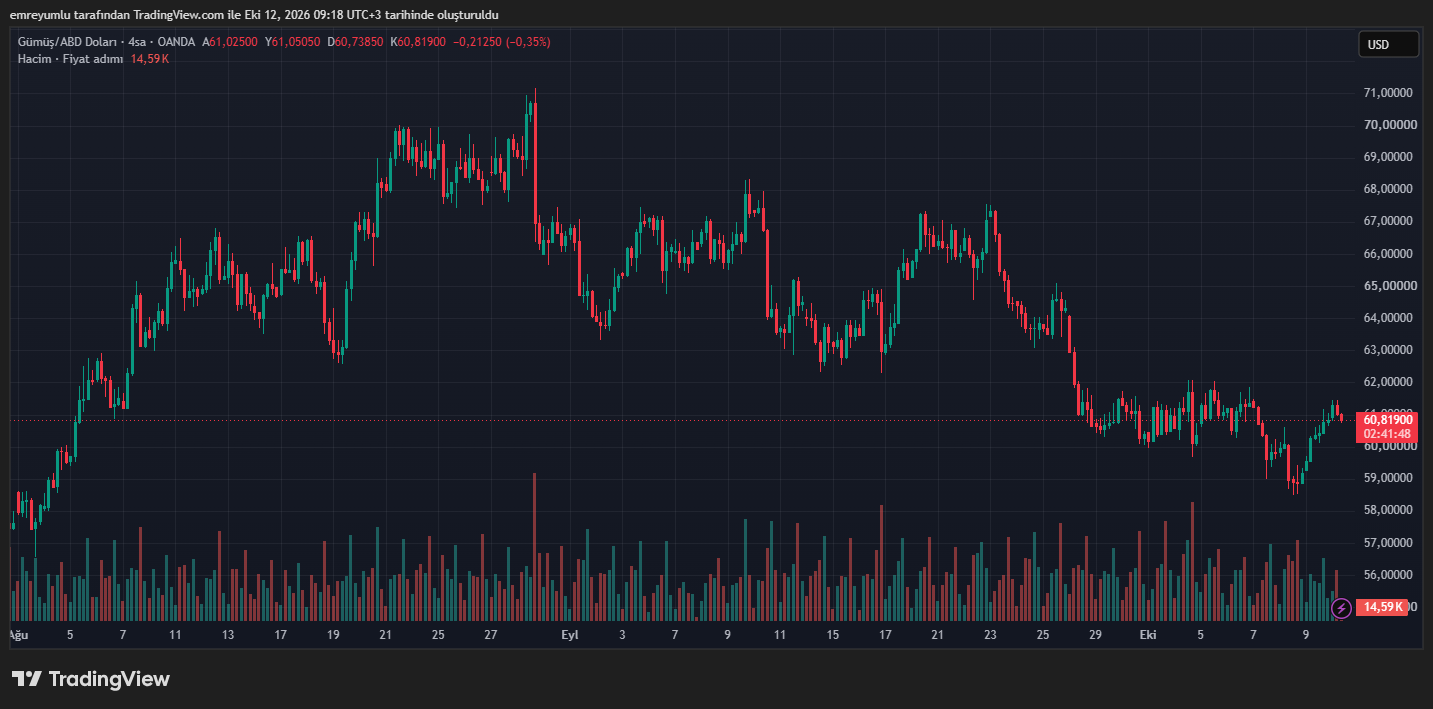Click the TradingView logo at the bottom
This screenshot has height=709, width=1433.
(x=91, y=679)
